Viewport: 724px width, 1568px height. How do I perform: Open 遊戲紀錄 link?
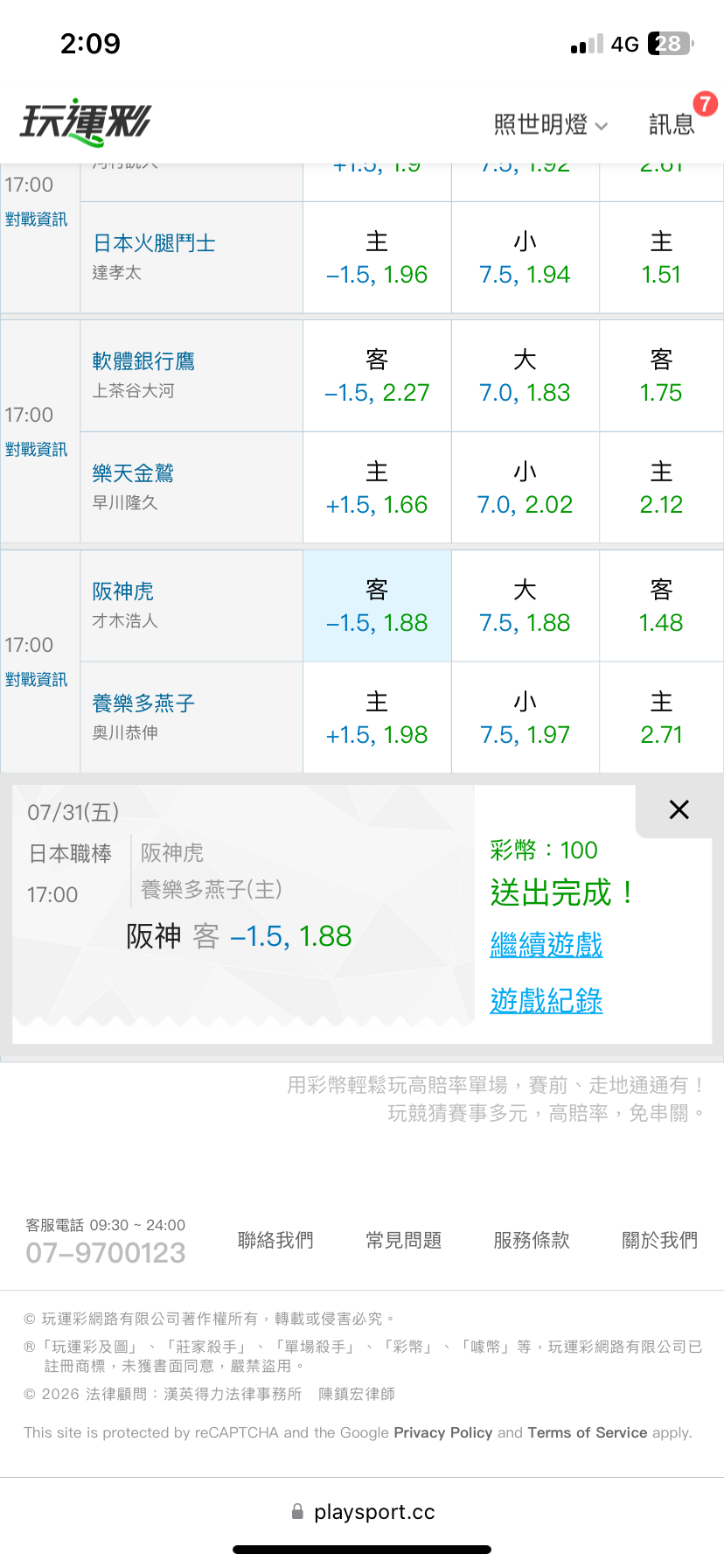(546, 1001)
